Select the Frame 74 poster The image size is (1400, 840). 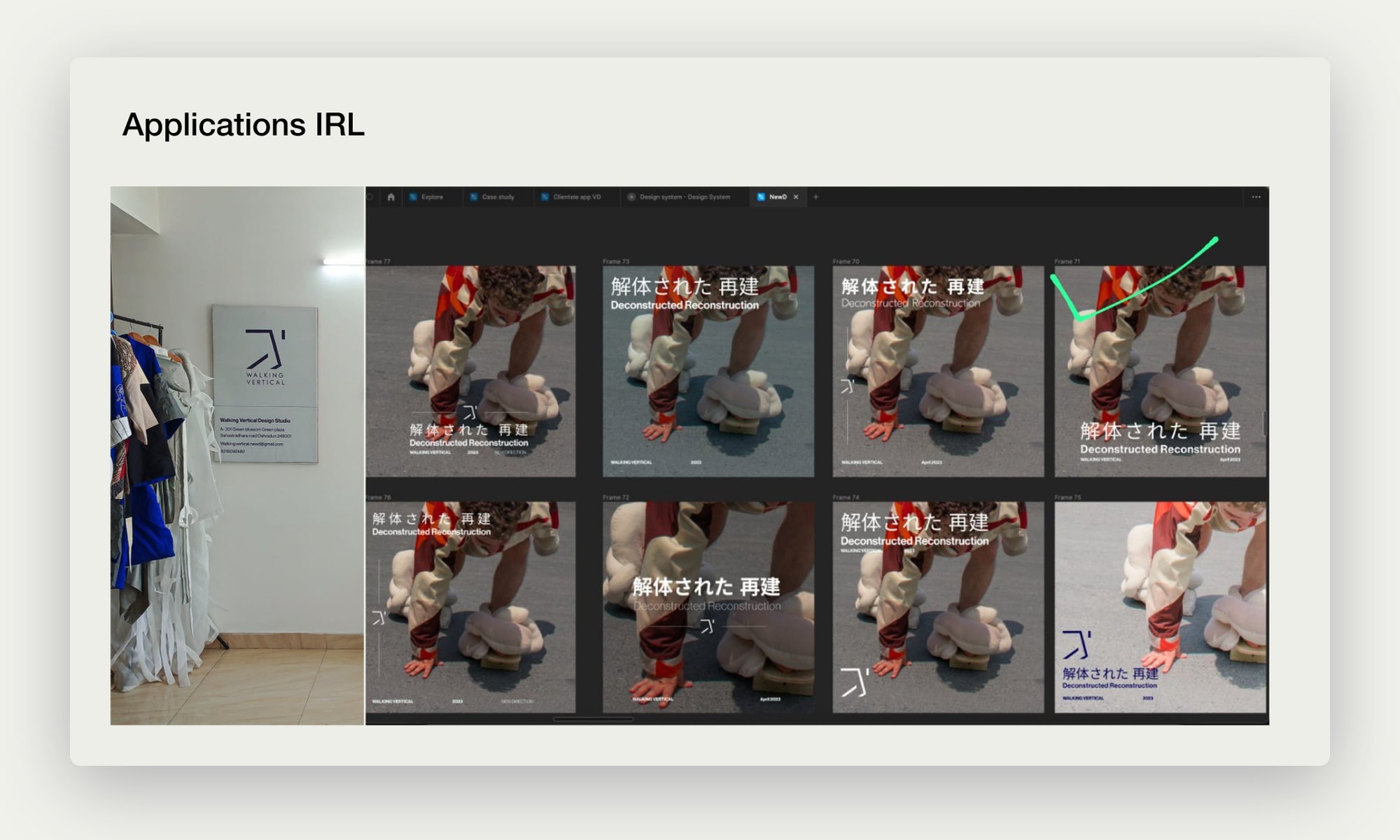click(937, 607)
